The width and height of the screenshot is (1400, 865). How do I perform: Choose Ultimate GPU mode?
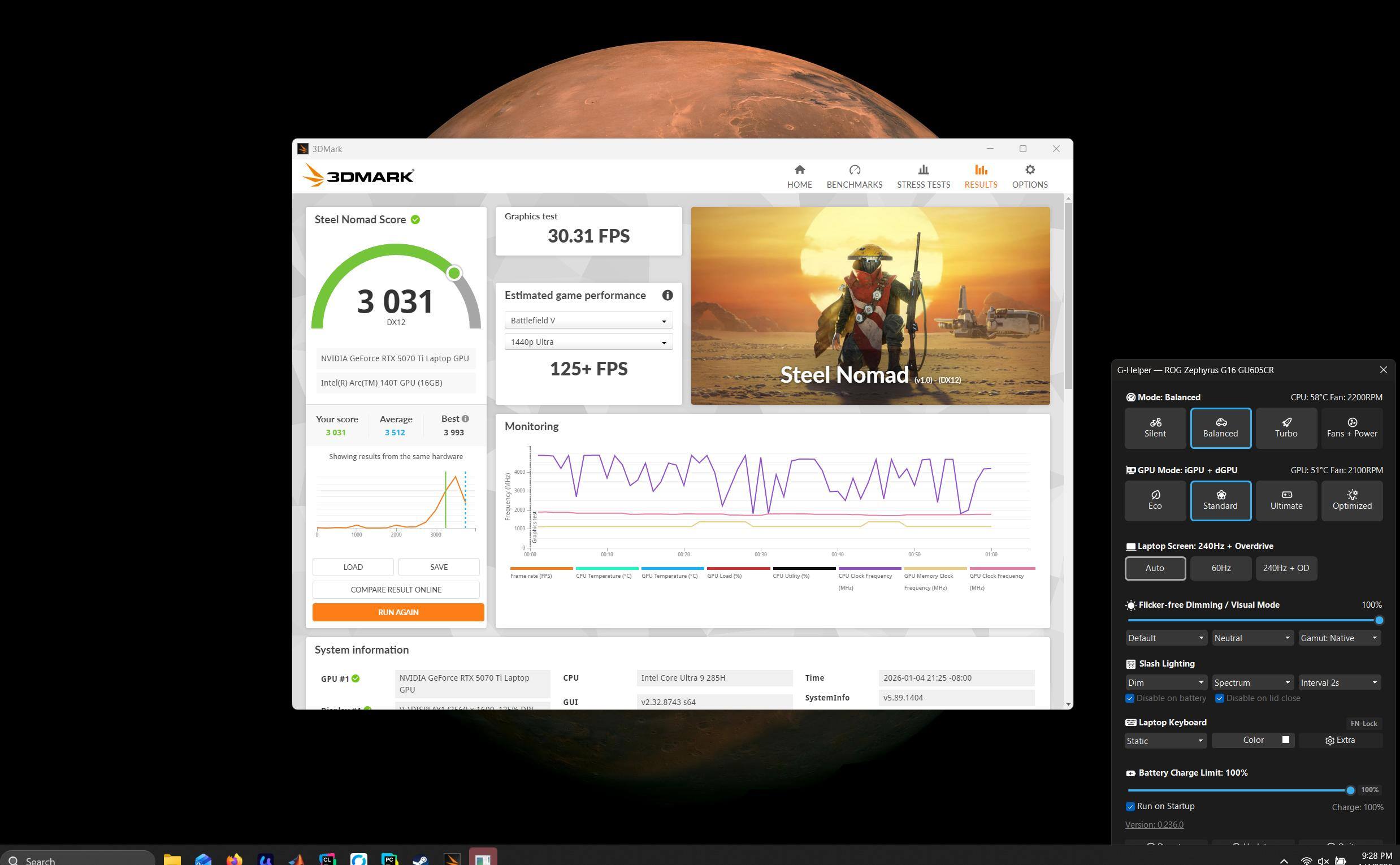tap(1286, 500)
